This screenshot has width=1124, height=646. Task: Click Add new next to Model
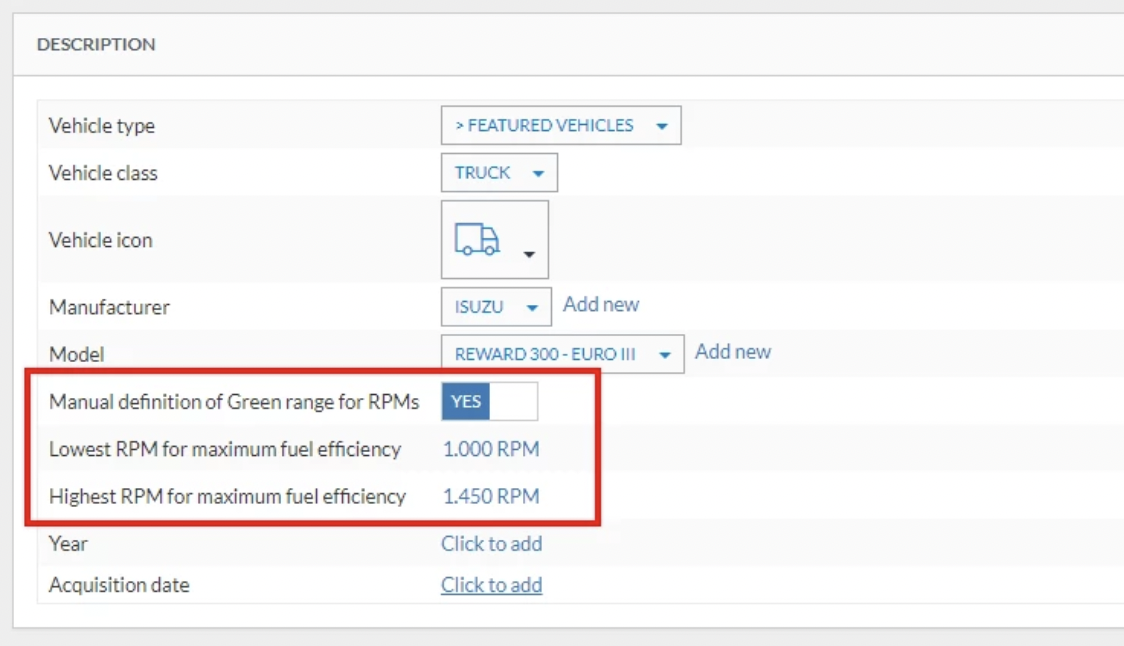pyautogui.click(x=733, y=352)
